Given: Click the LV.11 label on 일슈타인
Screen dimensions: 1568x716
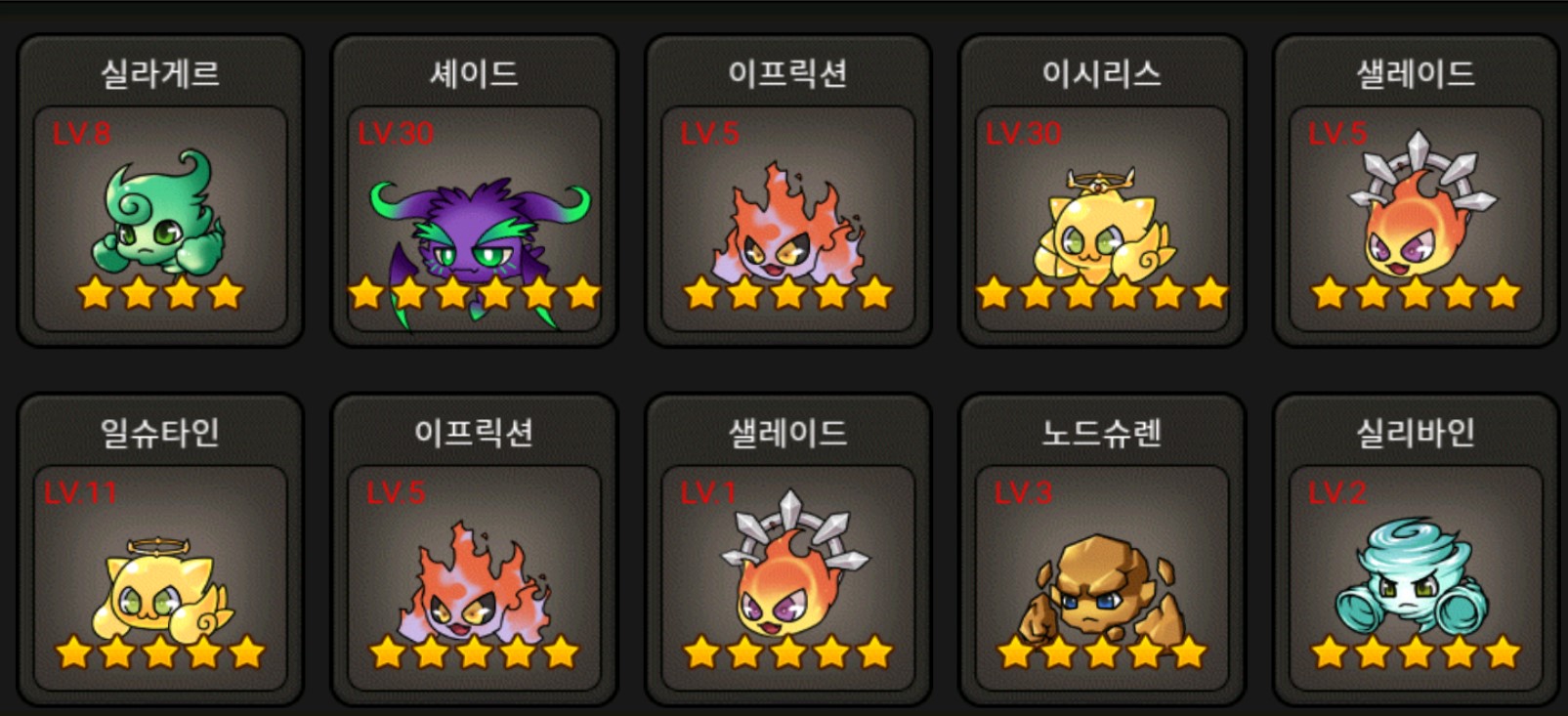Looking at the screenshot, I should tap(80, 492).
